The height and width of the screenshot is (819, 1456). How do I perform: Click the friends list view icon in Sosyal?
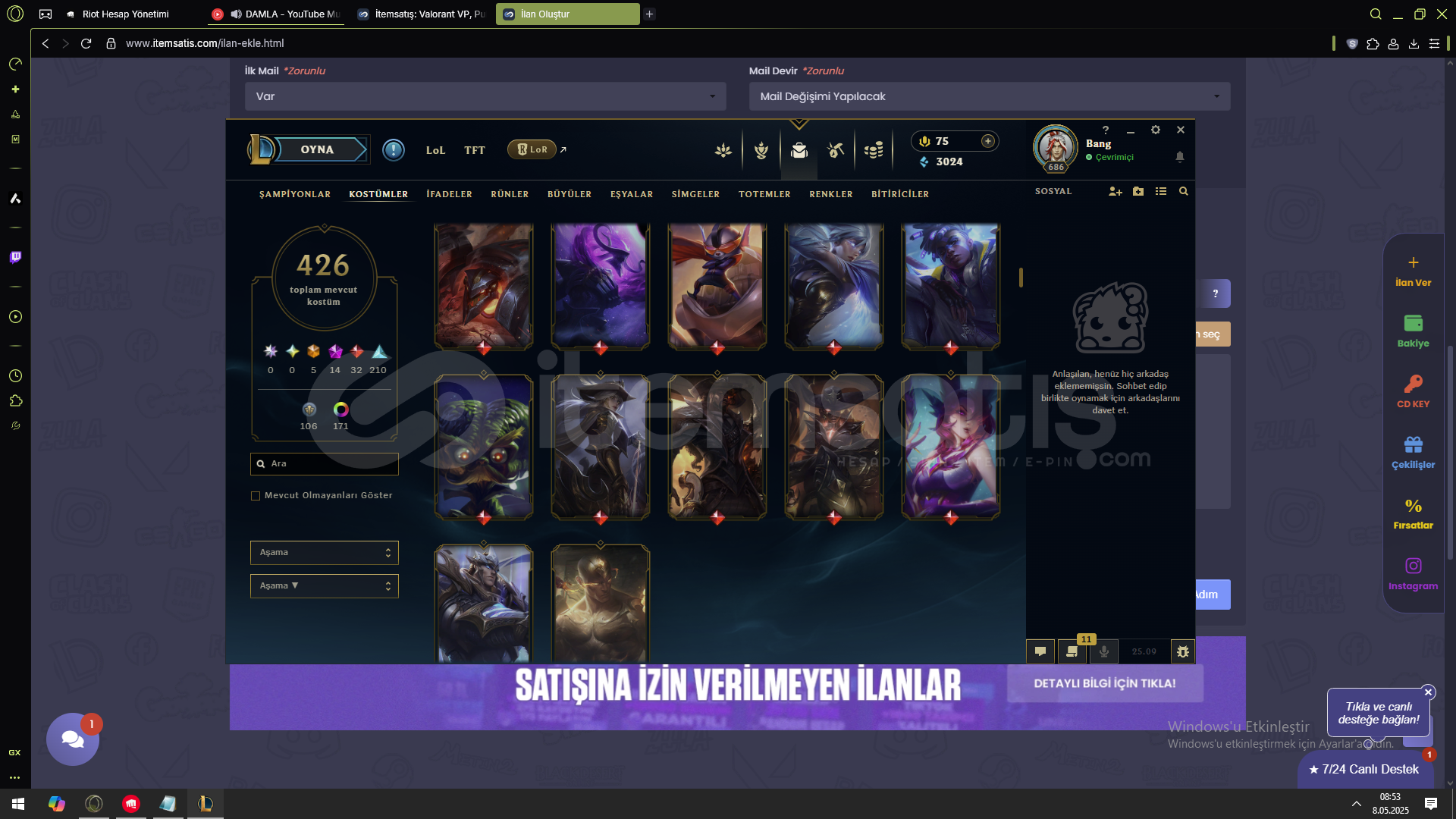(x=1161, y=192)
